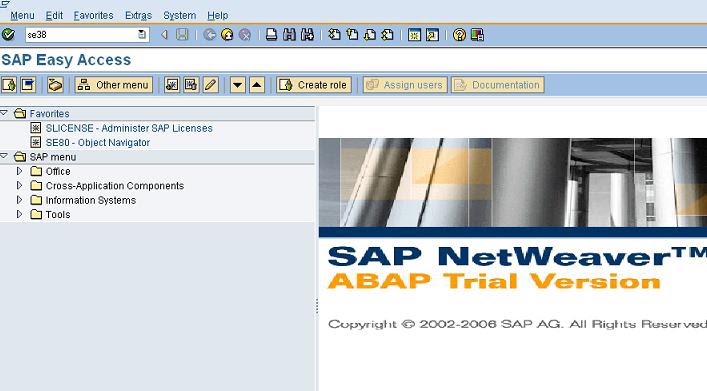Click the Print icon
Screen dimensions: 707x391
pos(271,35)
